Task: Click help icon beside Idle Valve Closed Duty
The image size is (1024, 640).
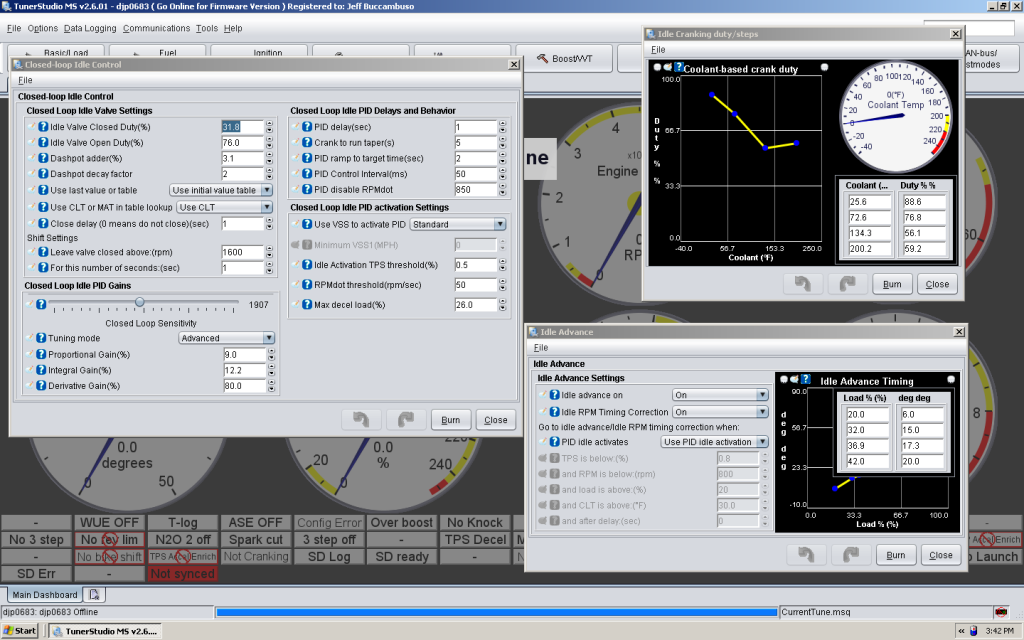Action: (x=42, y=127)
